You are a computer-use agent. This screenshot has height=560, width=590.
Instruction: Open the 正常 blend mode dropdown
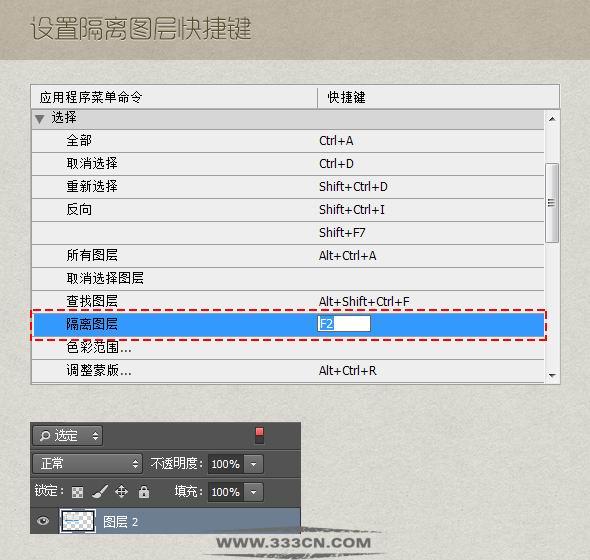tap(88, 463)
